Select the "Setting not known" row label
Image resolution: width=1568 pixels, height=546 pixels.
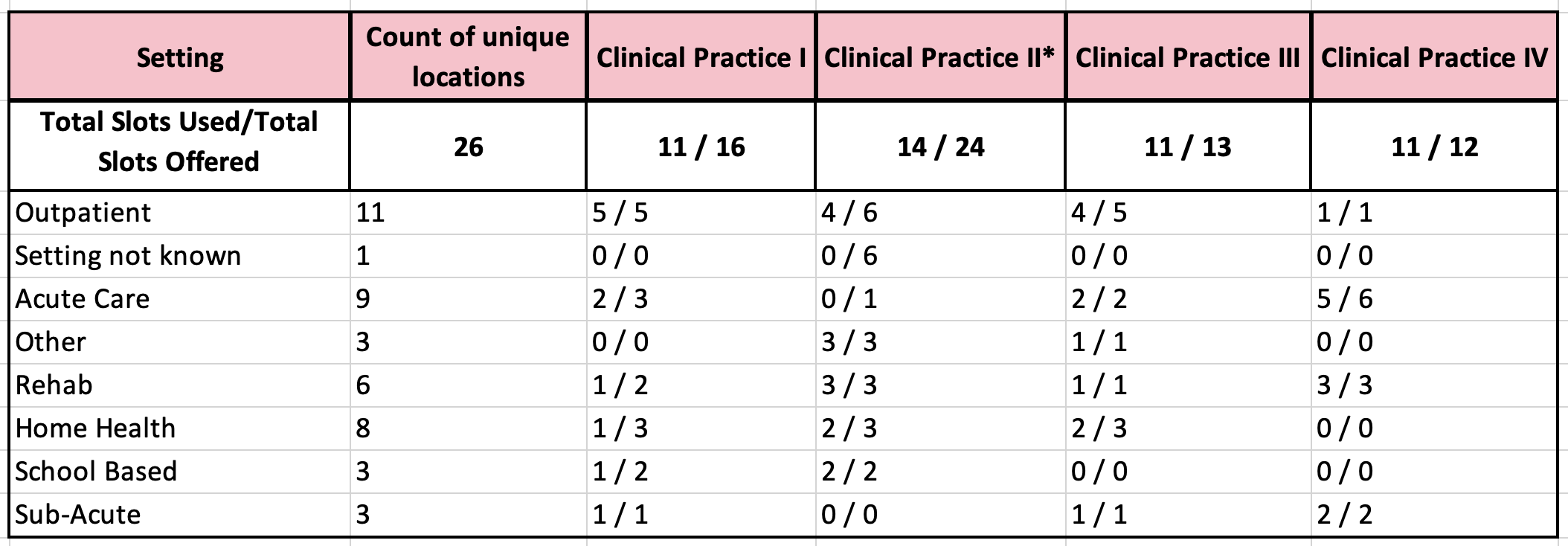tap(128, 256)
